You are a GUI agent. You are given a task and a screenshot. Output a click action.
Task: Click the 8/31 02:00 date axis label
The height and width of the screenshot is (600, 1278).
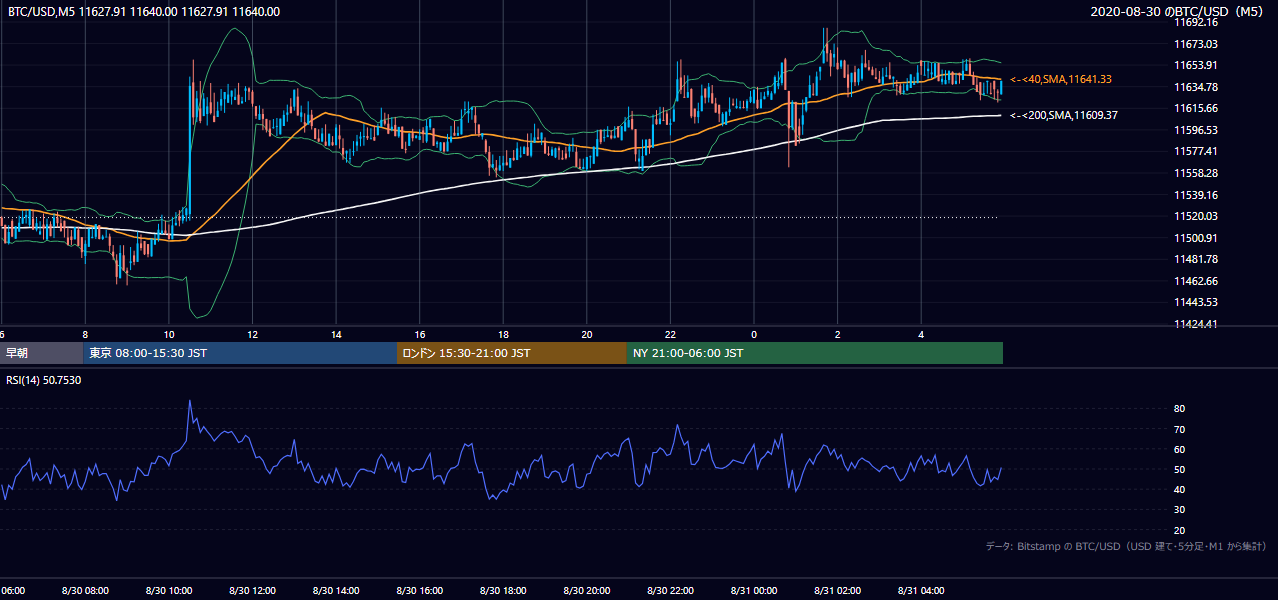(x=838, y=591)
